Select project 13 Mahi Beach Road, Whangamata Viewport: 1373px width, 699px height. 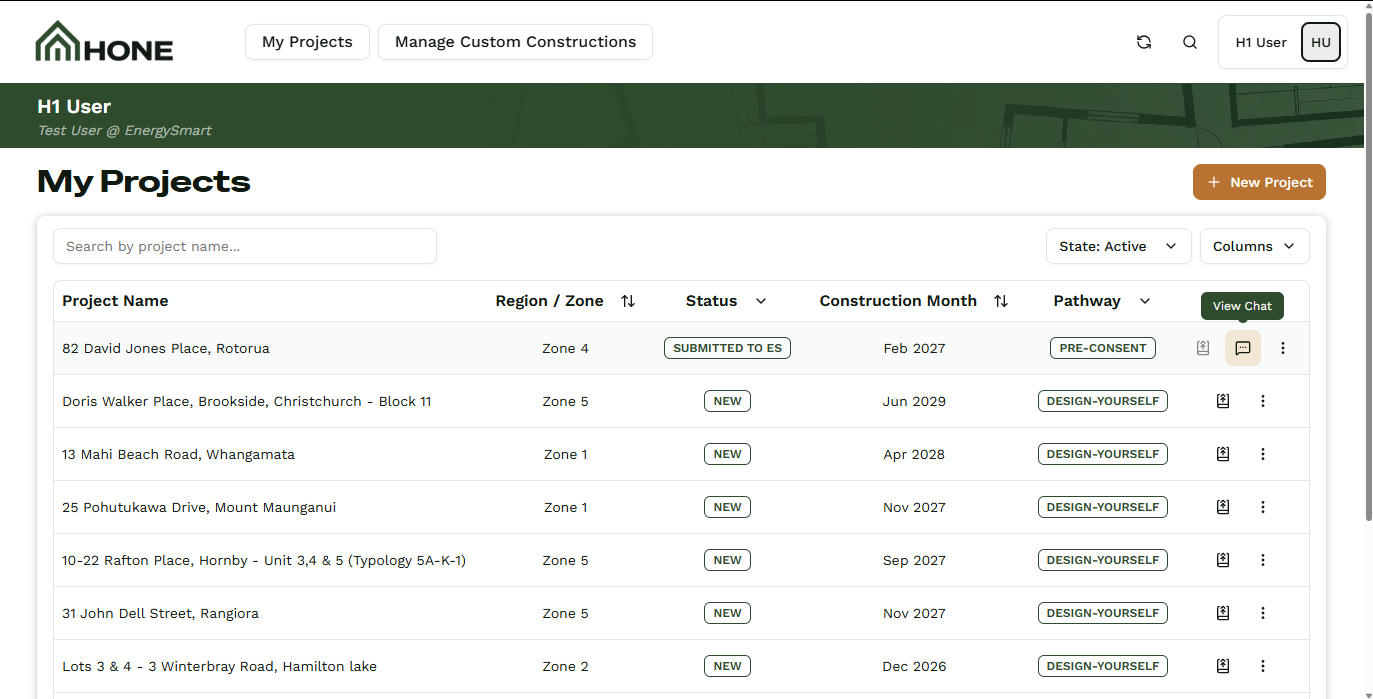point(178,454)
